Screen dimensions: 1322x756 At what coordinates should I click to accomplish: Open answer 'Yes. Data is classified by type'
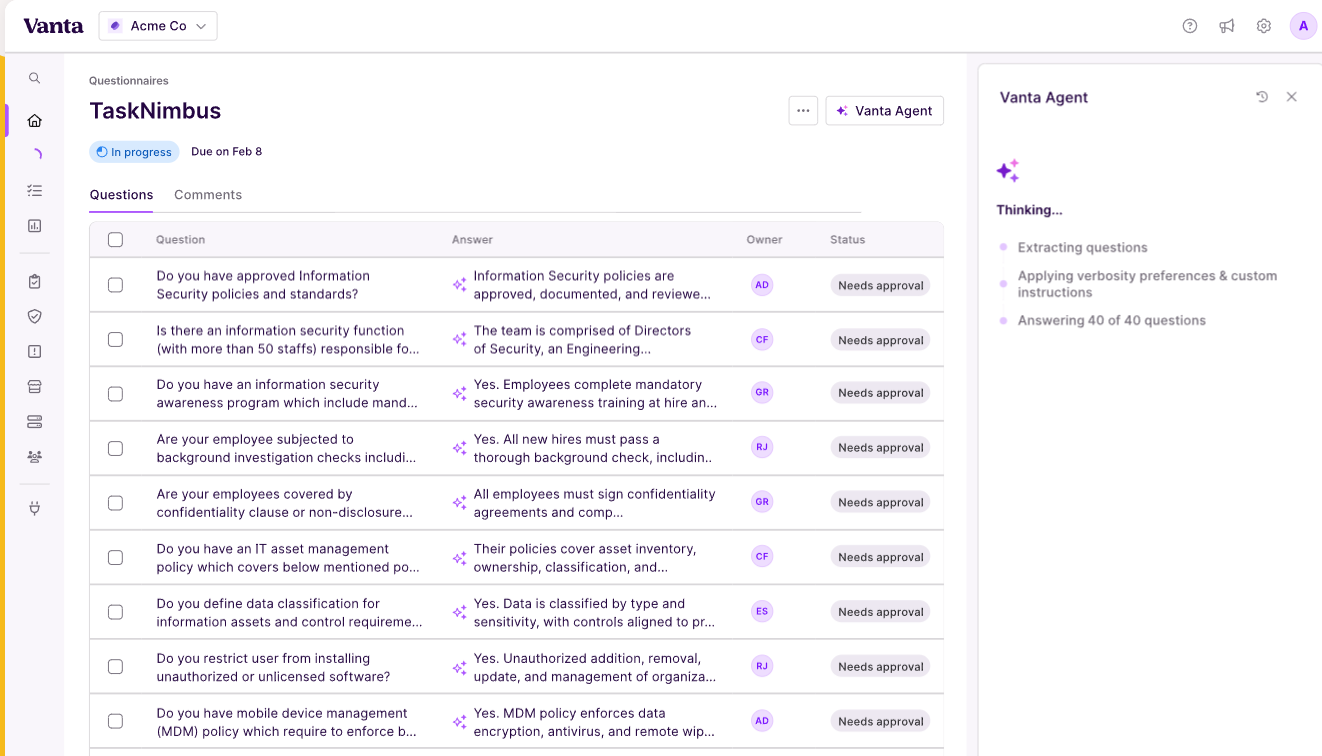(594, 612)
